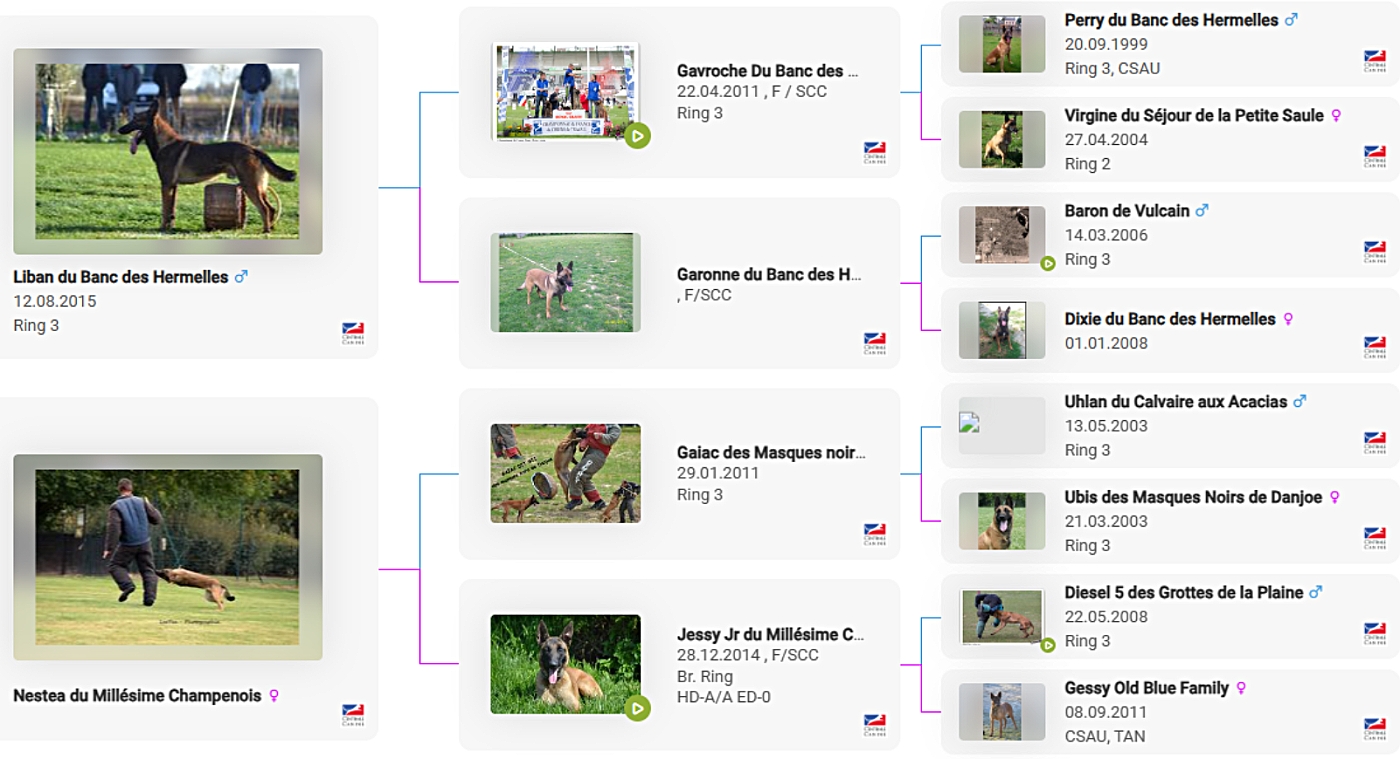The height and width of the screenshot is (759, 1400).
Task: View large photo of Liban standing on grass
Action: 168,151
